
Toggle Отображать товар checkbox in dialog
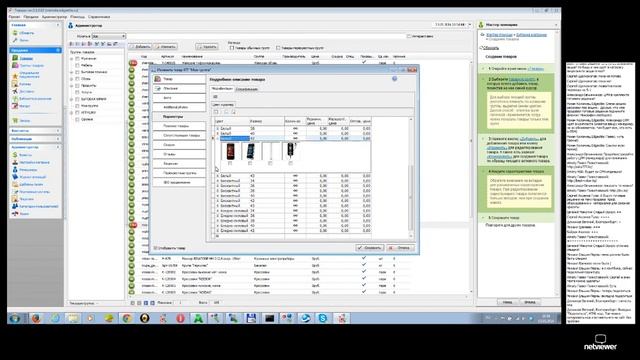click(155, 248)
